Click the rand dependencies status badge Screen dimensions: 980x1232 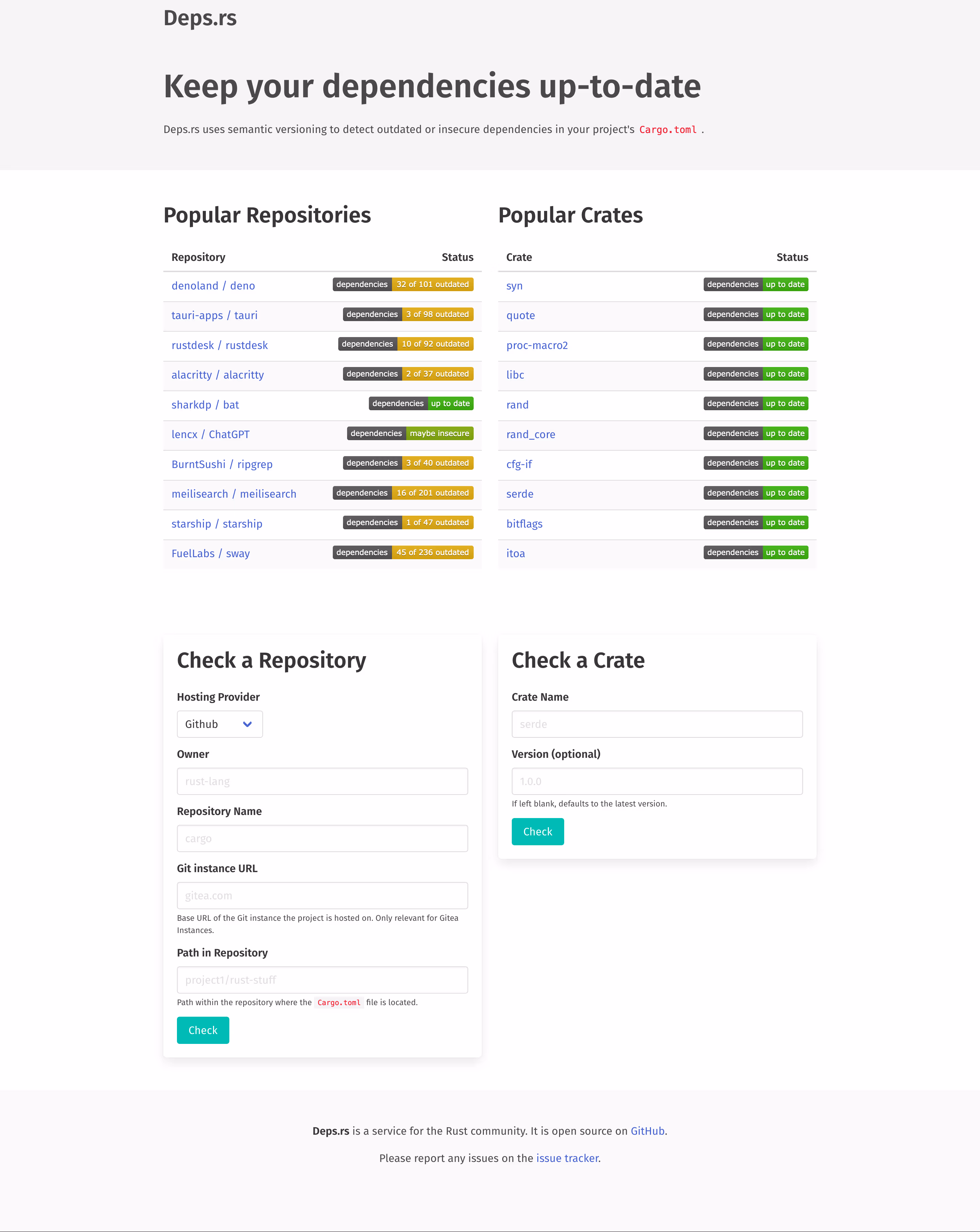point(756,403)
